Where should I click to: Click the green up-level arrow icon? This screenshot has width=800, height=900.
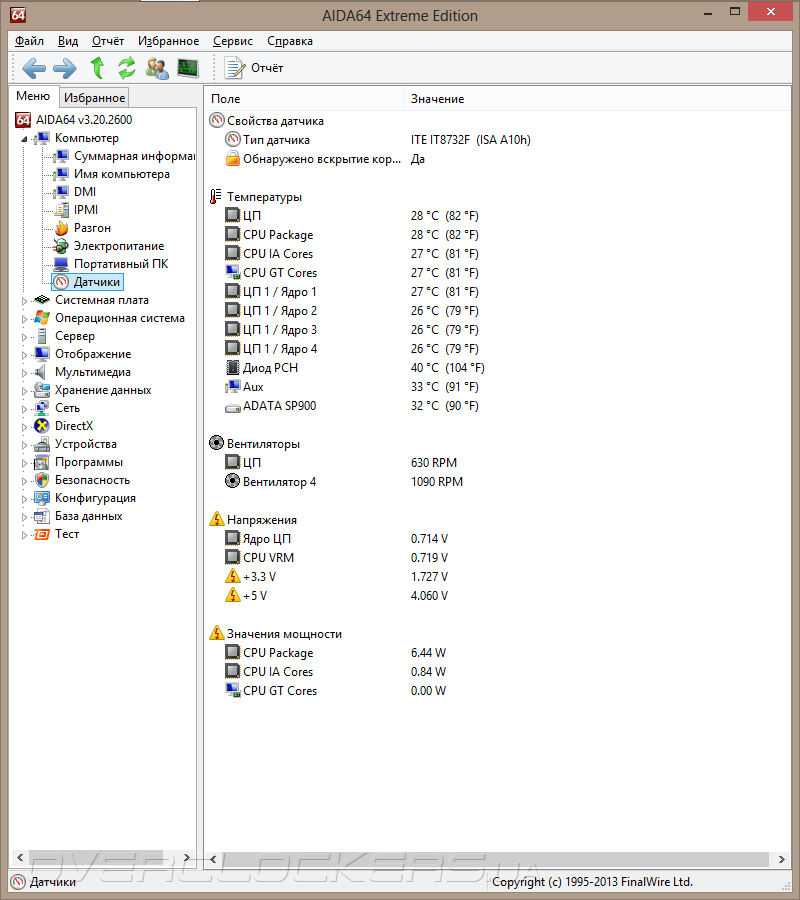point(97,68)
